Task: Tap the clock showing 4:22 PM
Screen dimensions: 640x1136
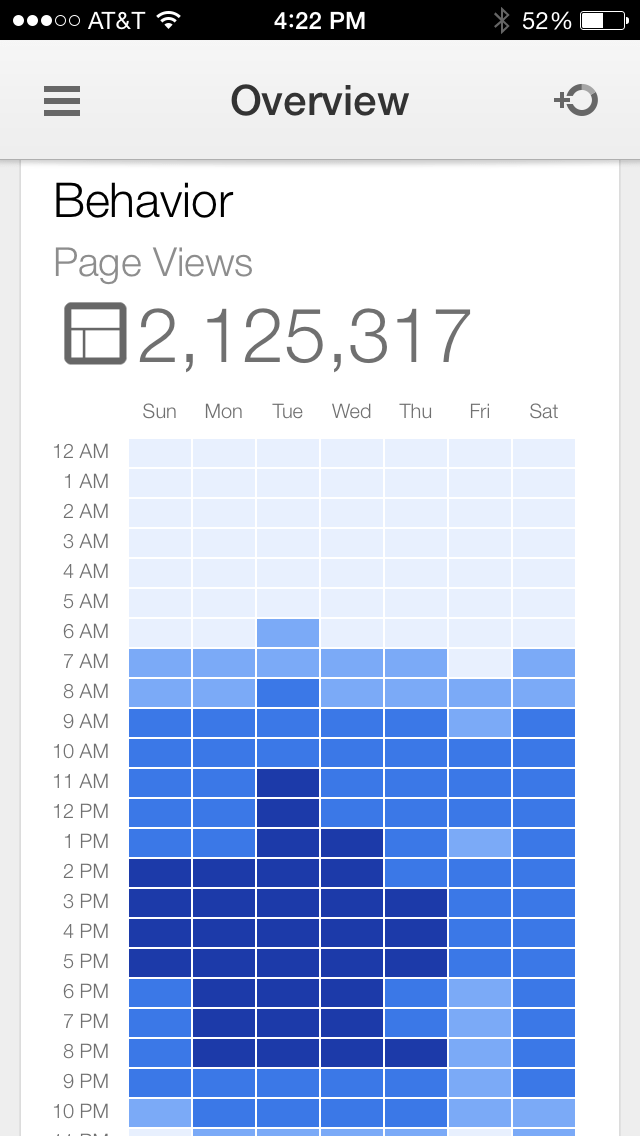Action: 320,18
